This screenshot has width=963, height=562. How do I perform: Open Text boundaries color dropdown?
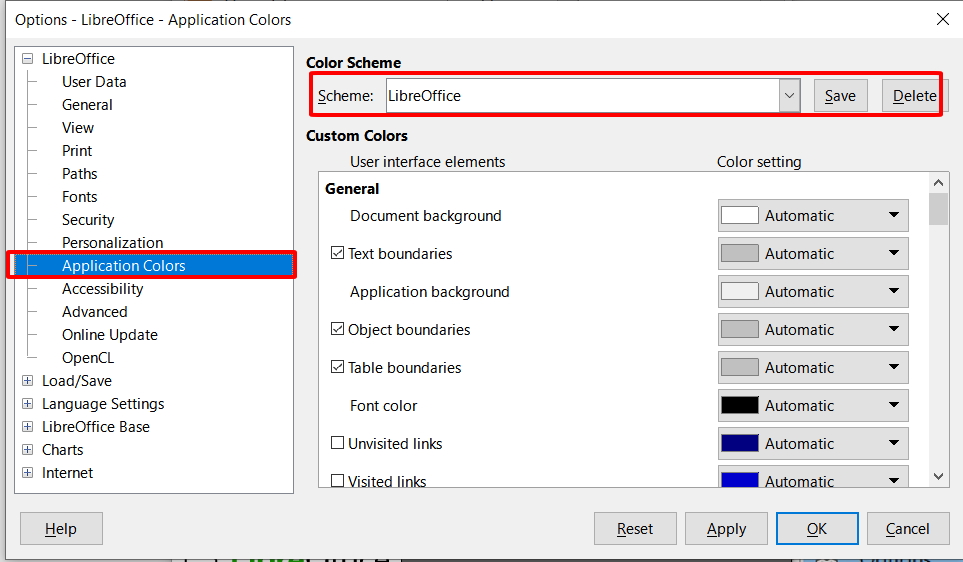tap(813, 254)
